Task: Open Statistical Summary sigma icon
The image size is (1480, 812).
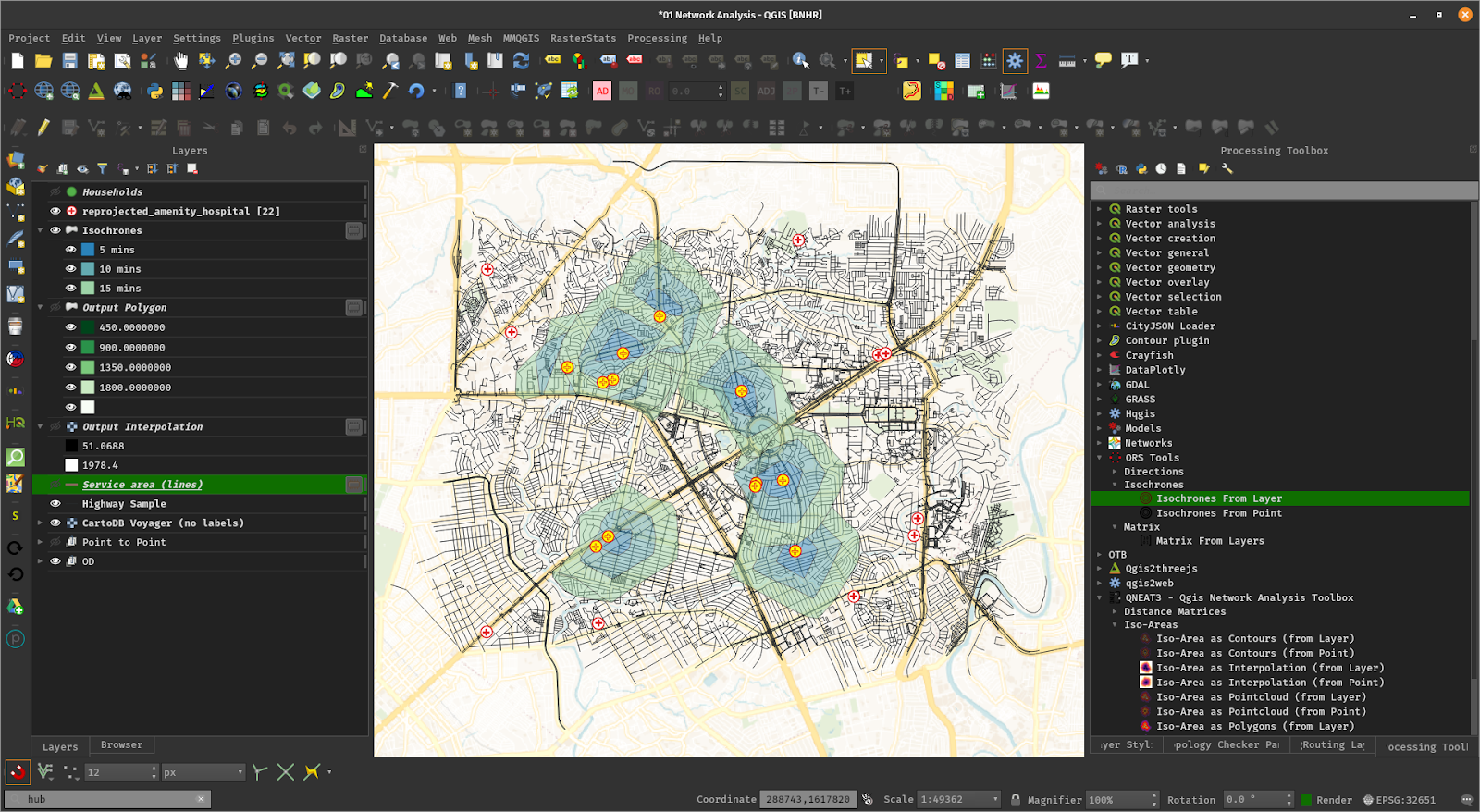Action: click(x=1041, y=61)
